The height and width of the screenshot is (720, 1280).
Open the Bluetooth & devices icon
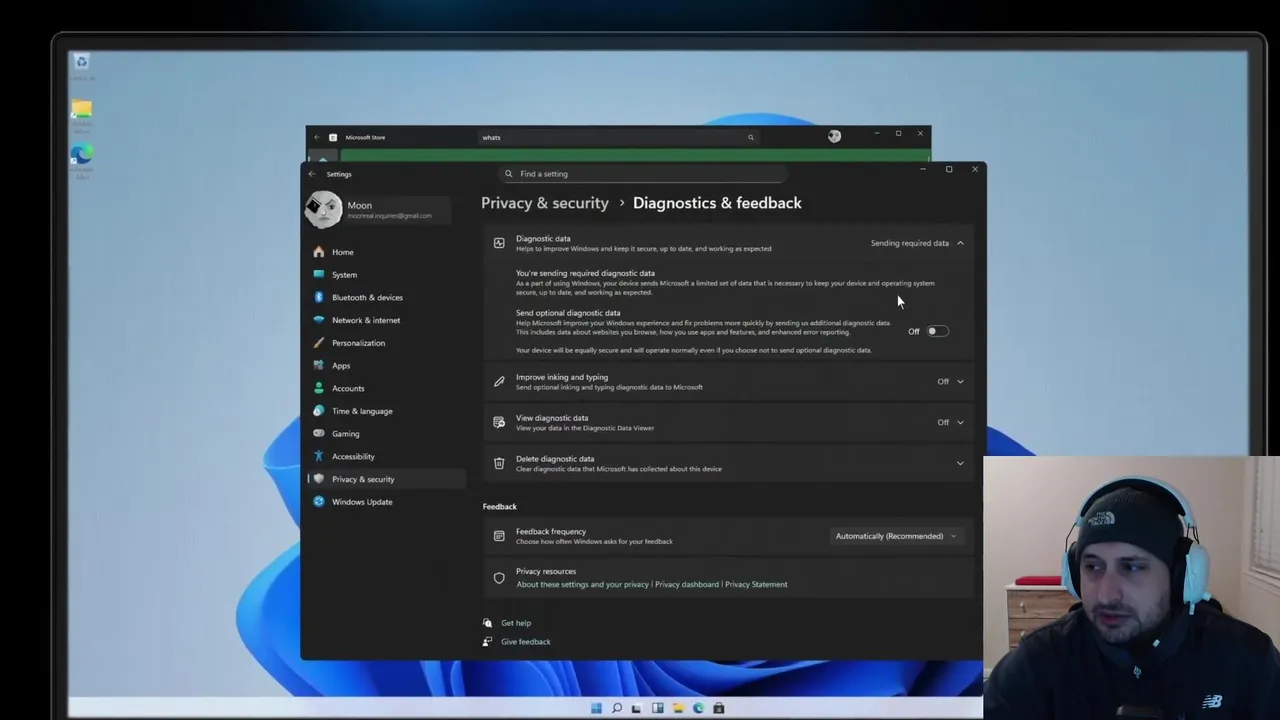point(319,297)
